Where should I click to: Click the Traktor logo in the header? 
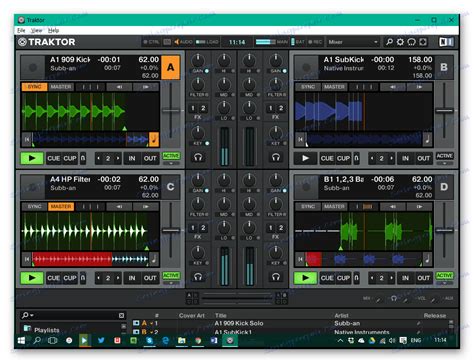[47, 42]
